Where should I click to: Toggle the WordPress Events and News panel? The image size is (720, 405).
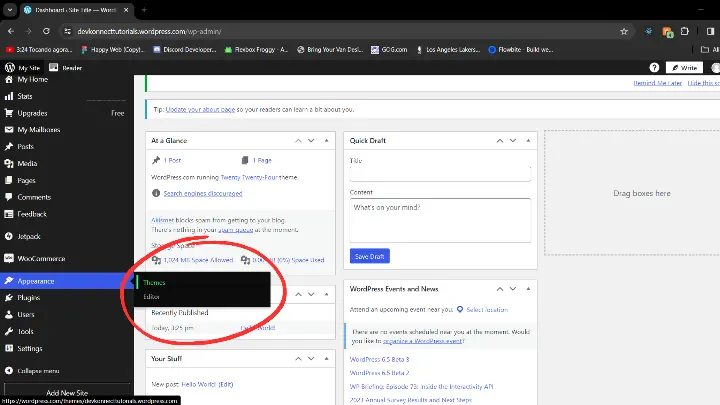point(528,289)
